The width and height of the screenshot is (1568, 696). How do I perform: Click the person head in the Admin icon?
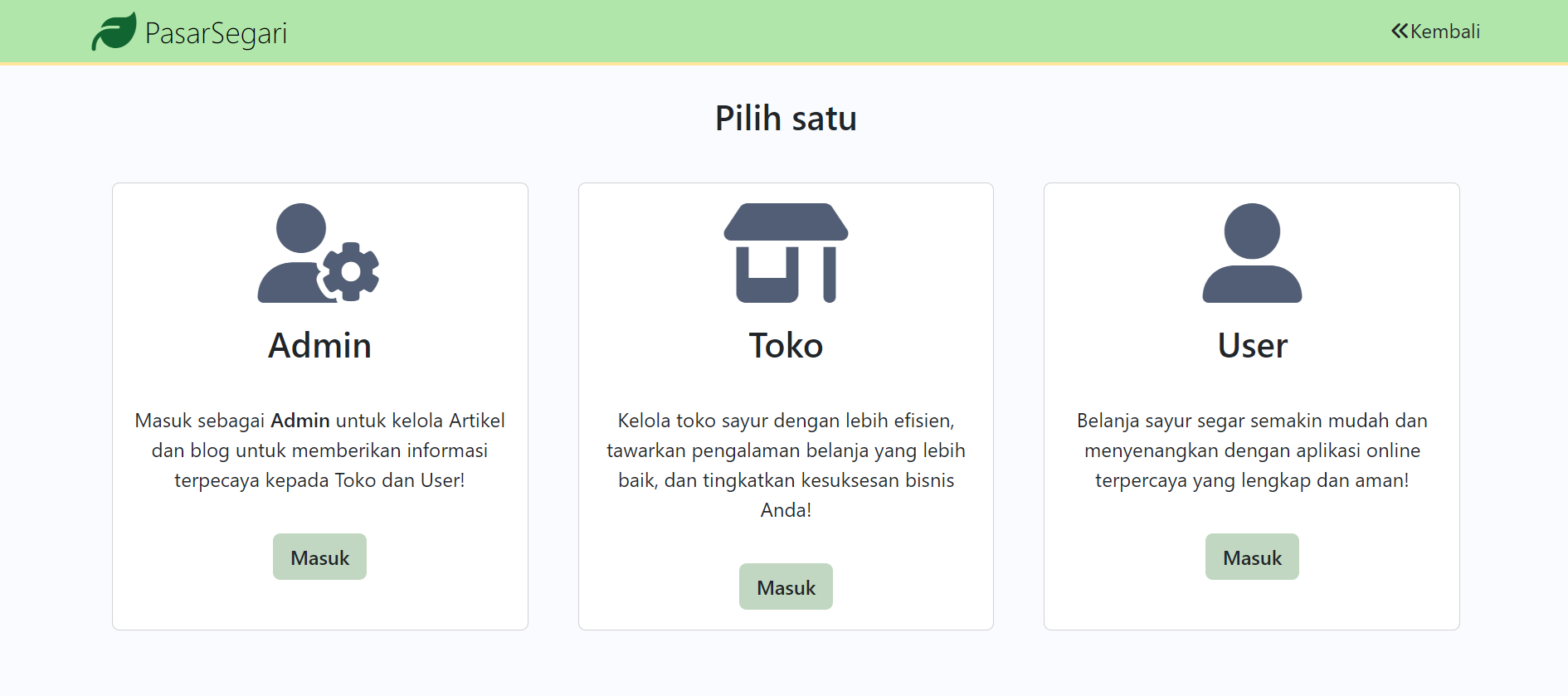[301, 228]
